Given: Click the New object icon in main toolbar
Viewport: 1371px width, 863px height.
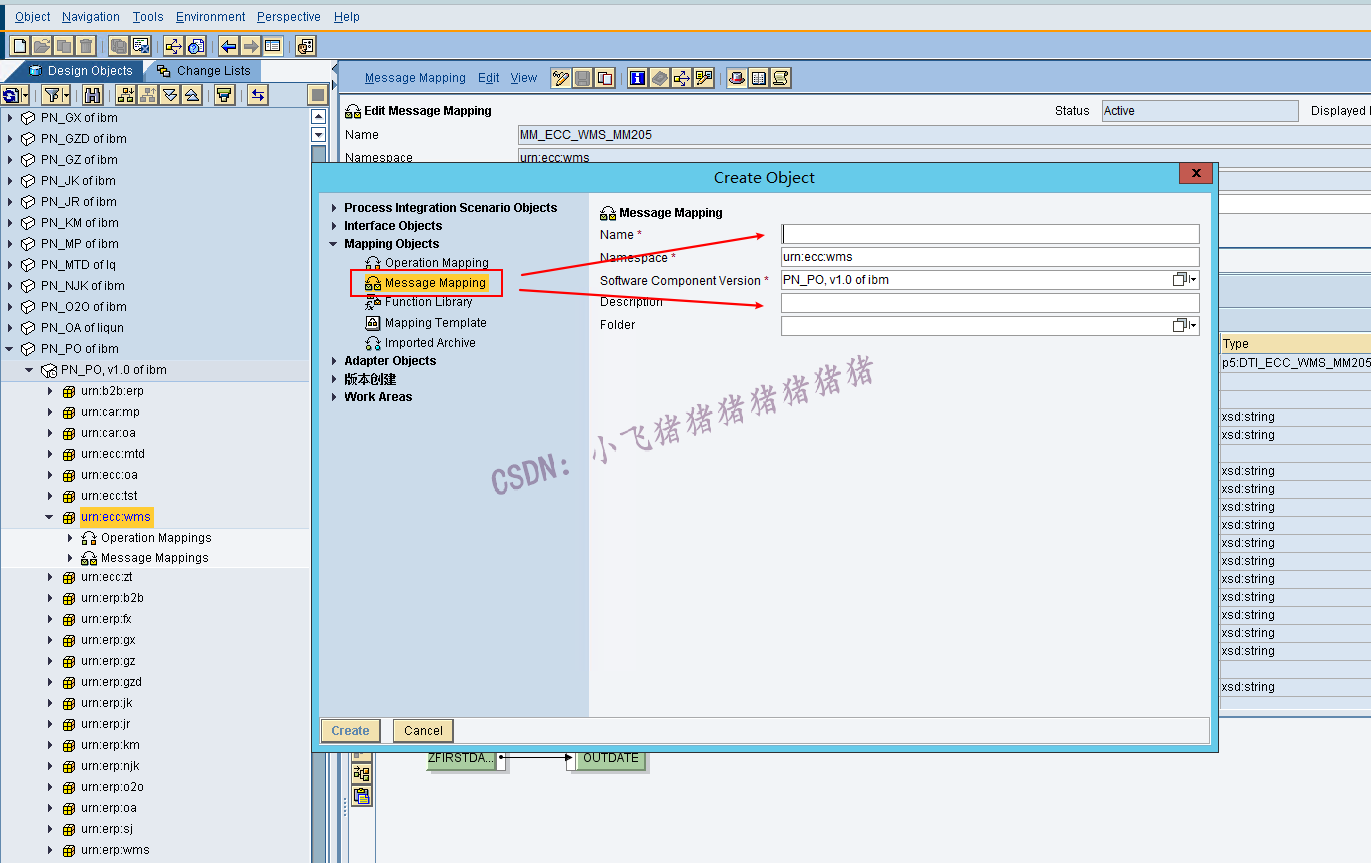Looking at the screenshot, I should pyautogui.click(x=19, y=46).
